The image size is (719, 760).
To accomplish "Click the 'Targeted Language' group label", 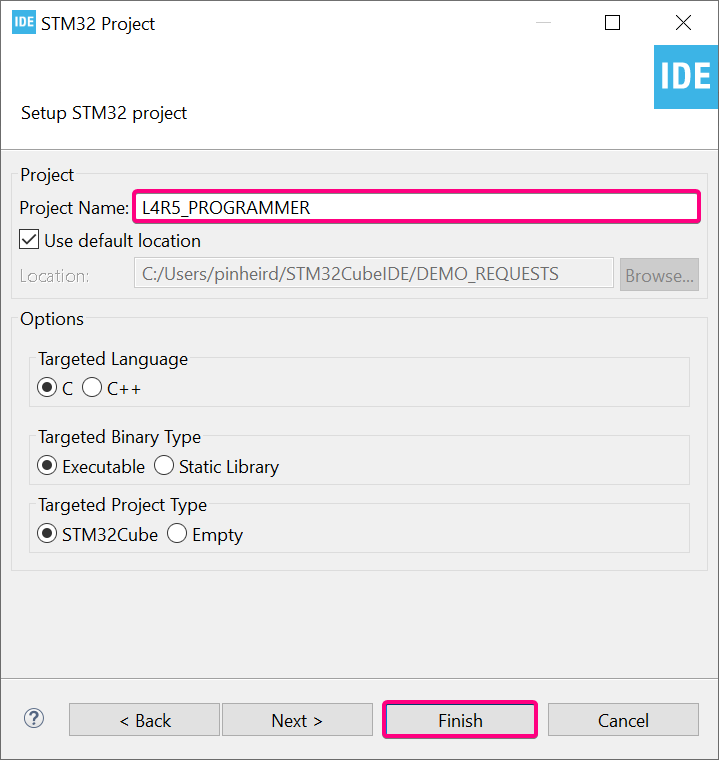I will click(x=113, y=359).
